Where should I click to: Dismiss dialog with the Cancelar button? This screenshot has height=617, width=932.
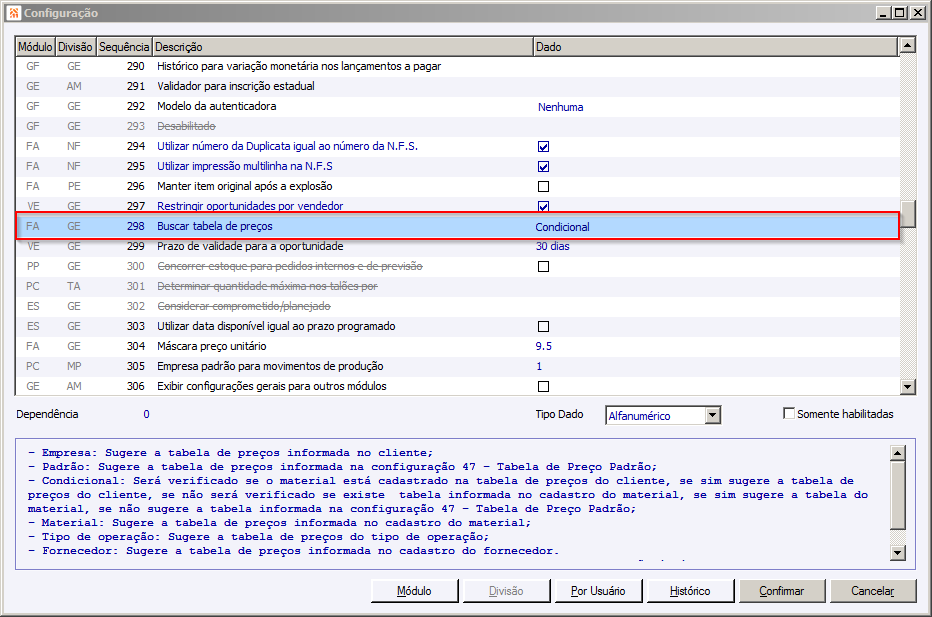tap(873, 591)
